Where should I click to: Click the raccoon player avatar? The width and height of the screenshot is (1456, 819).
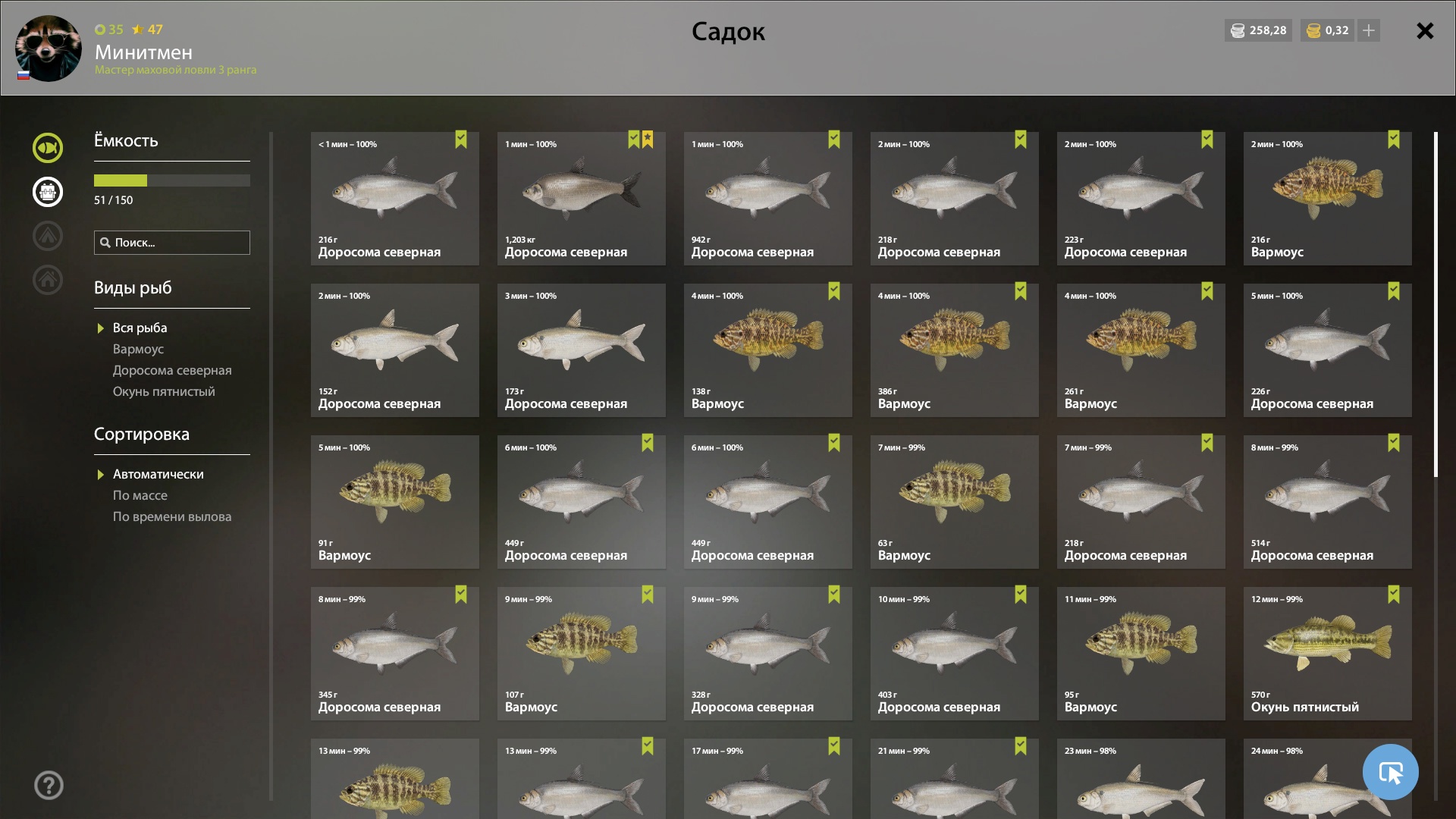[49, 49]
